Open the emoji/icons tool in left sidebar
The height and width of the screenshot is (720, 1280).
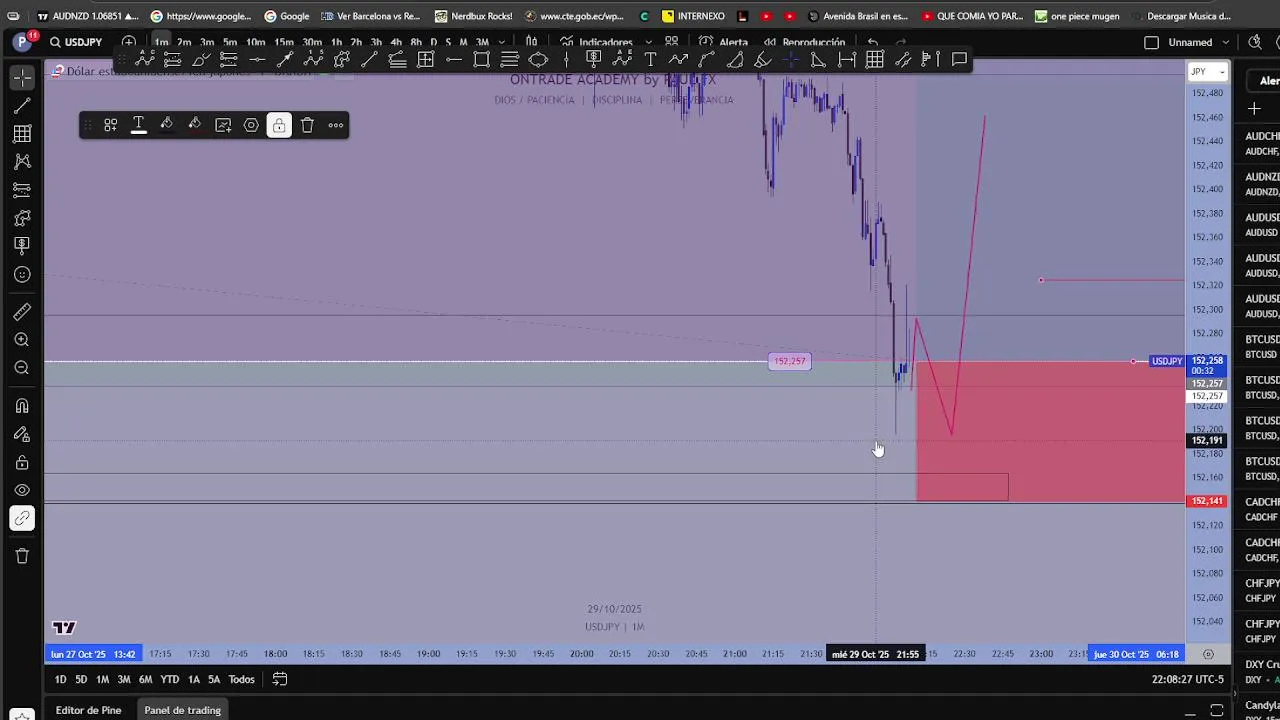click(x=22, y=274)
